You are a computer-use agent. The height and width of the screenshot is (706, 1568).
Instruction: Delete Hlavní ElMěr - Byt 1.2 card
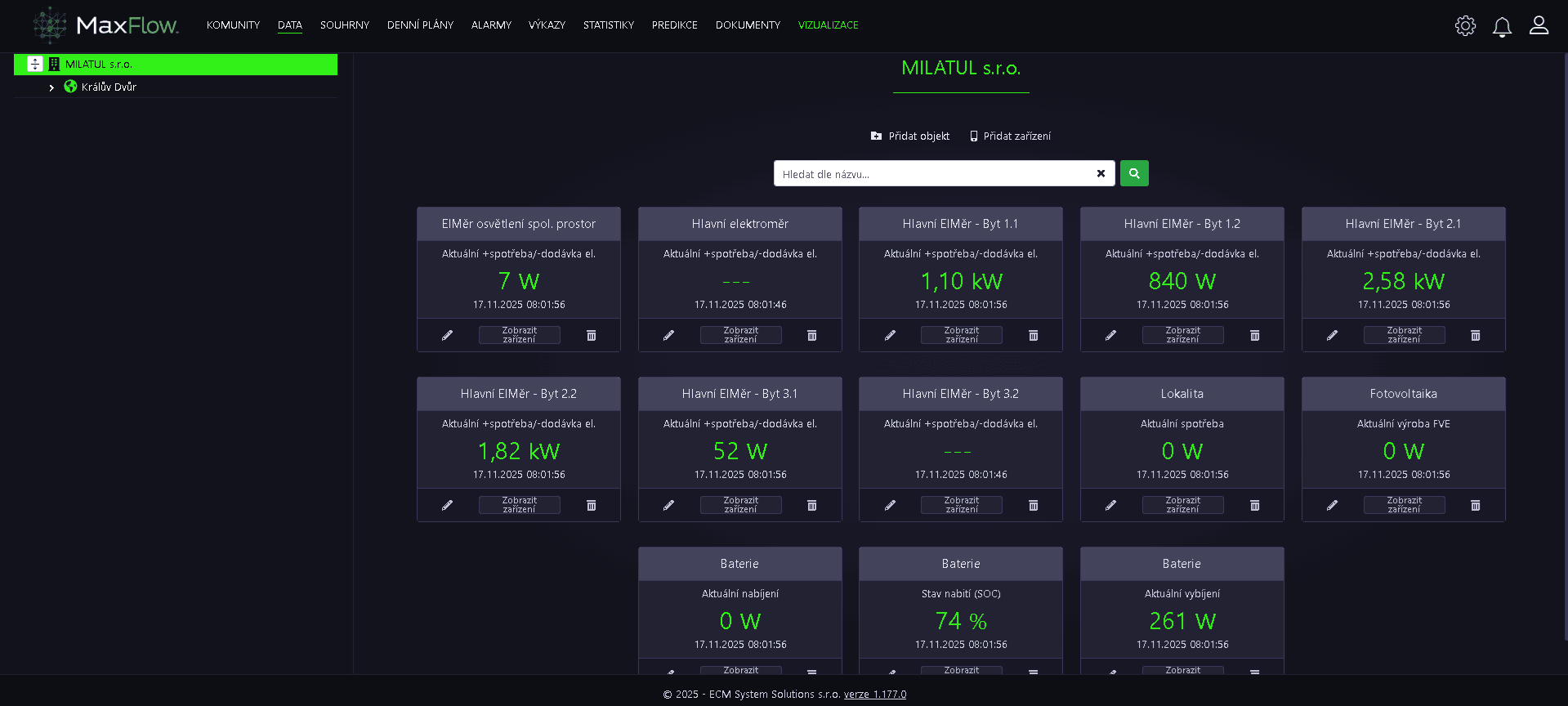click(x=1255, y=335)
